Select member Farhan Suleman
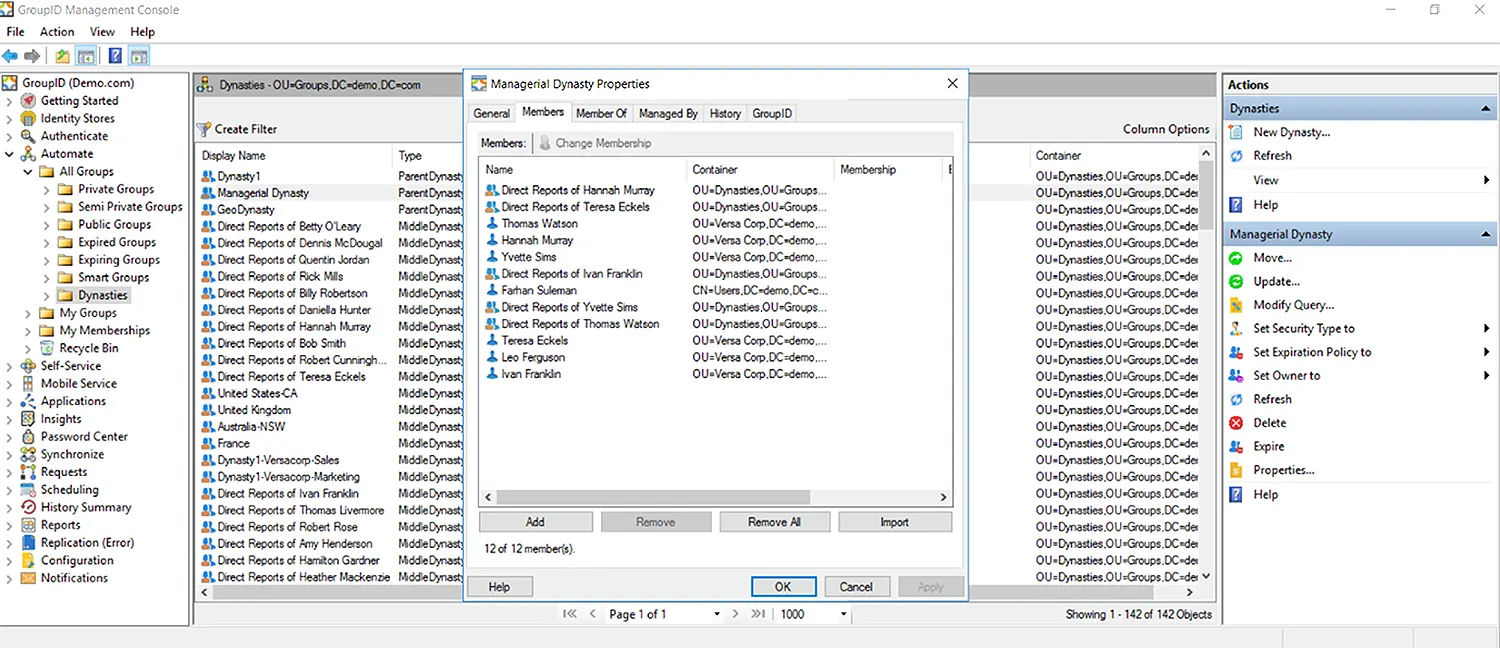 (x=538, y=291)
